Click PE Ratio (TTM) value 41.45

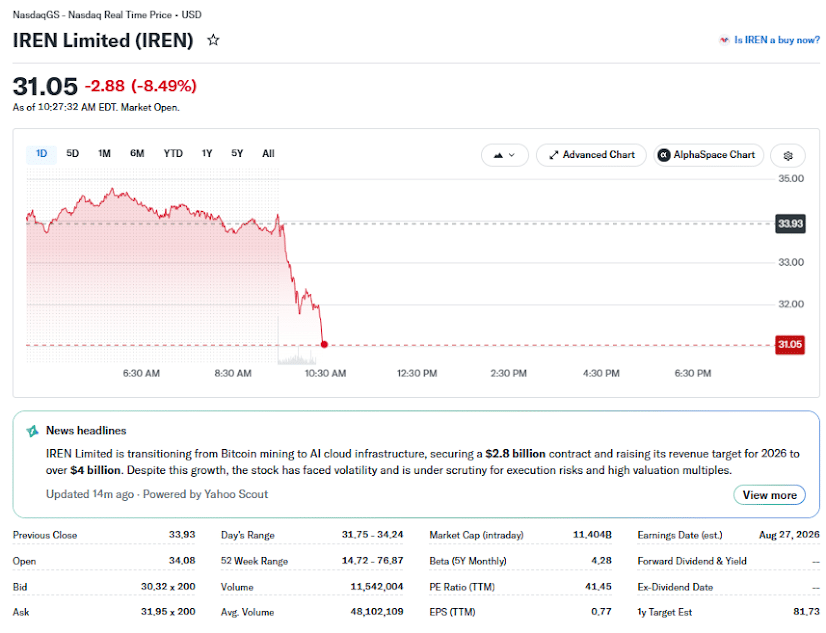(x=598, y=587)
